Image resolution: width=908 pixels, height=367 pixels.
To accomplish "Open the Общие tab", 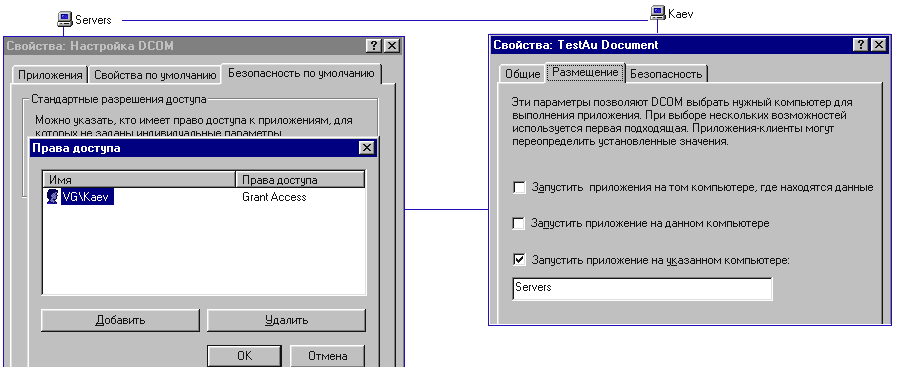I will pyautogui.click(x=522, y=74).
